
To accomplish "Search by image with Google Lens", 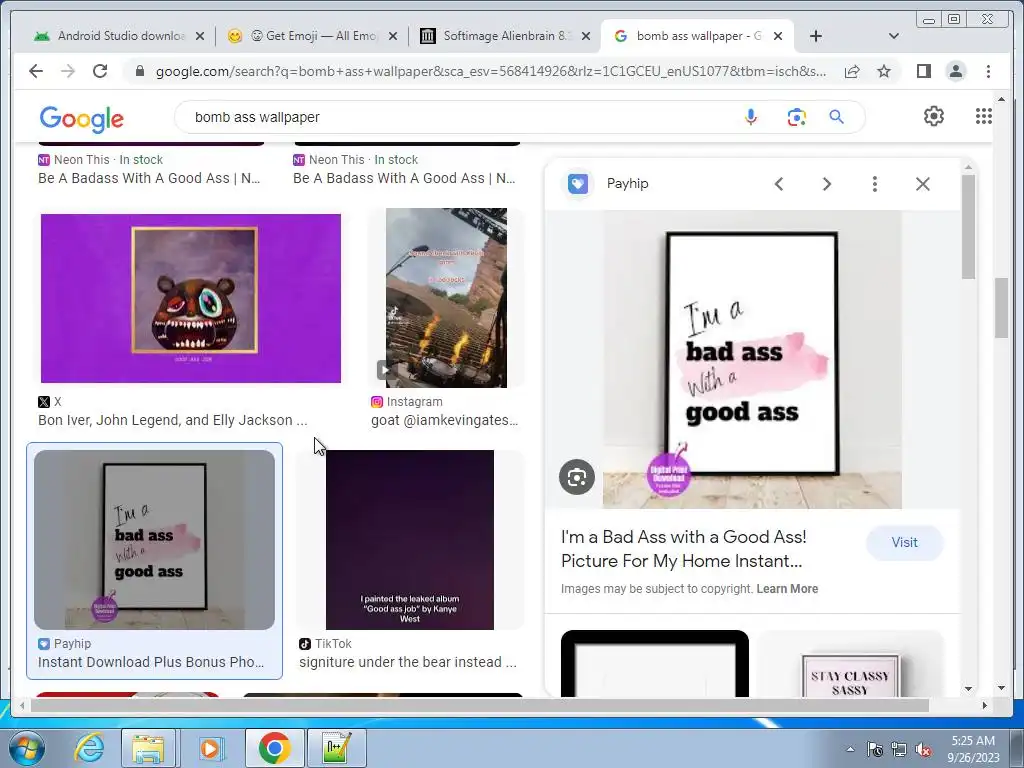I will click(x=796, y=117).
